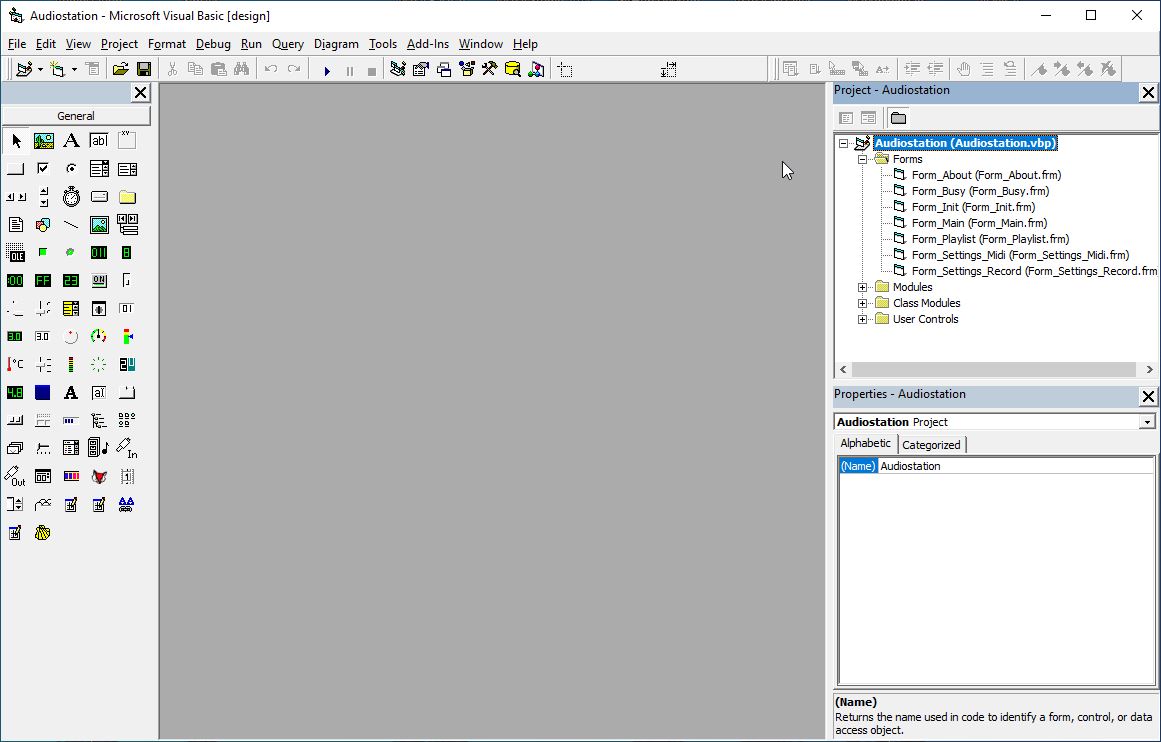This screenshot has height=742, width=1161.
Task: Click the Find binoculars icon
Action: (x=241, y=70)
